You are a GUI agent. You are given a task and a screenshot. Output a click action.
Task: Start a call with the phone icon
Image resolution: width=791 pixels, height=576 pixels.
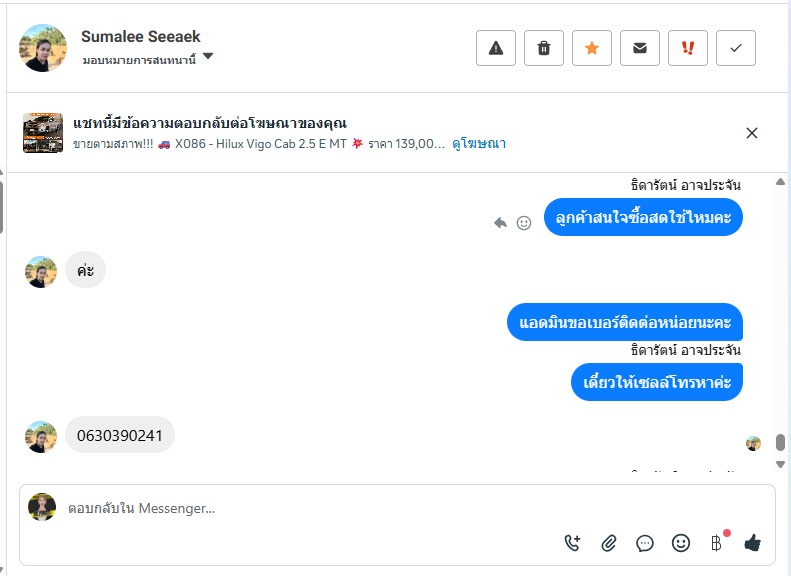tap(573, 543)
